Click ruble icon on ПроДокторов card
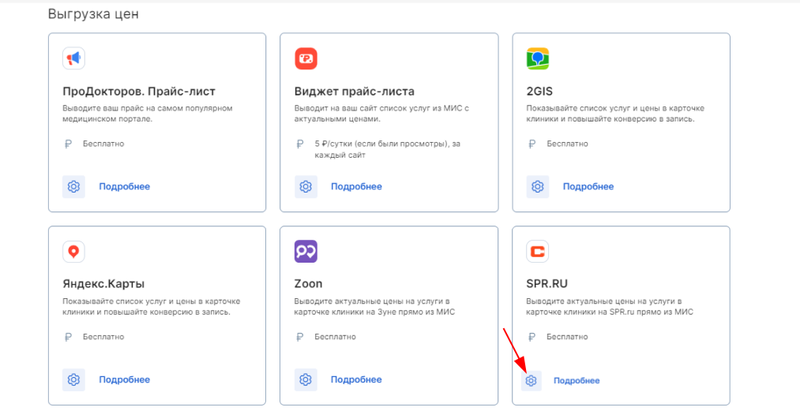 (x=68, y=144)
